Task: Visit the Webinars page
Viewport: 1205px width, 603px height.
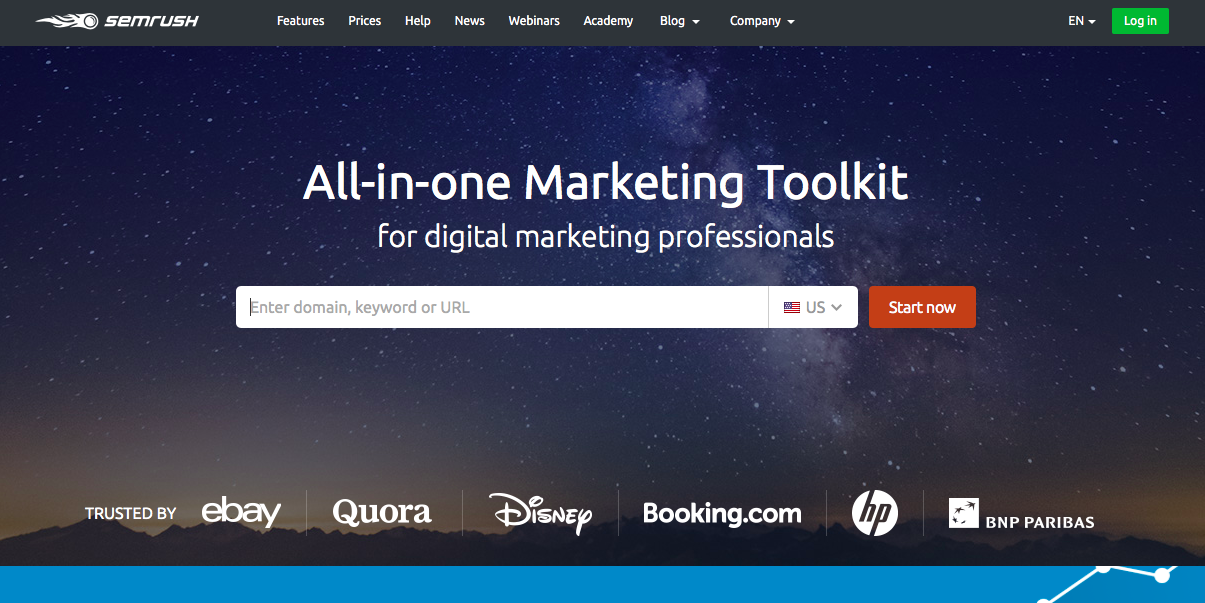Action: [x=533, y=20]
